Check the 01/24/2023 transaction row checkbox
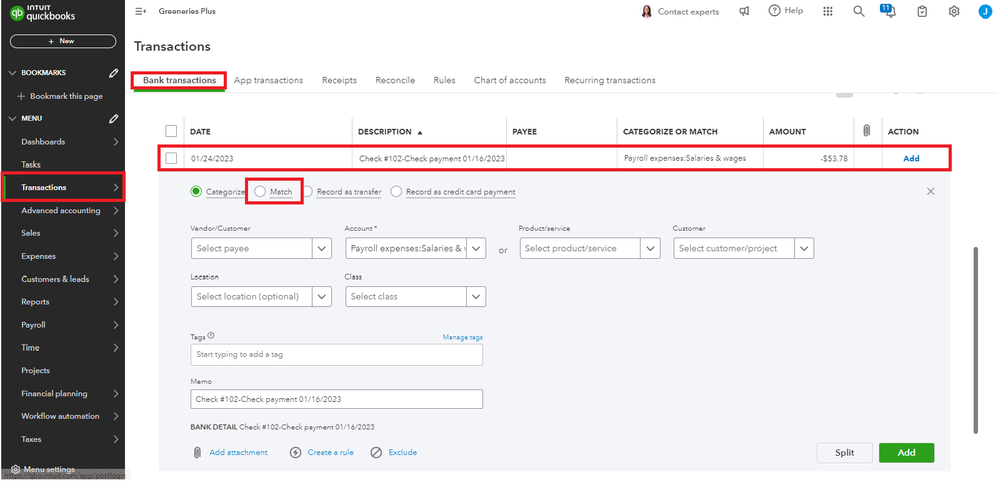998x482 pixels. pos(171,158)
